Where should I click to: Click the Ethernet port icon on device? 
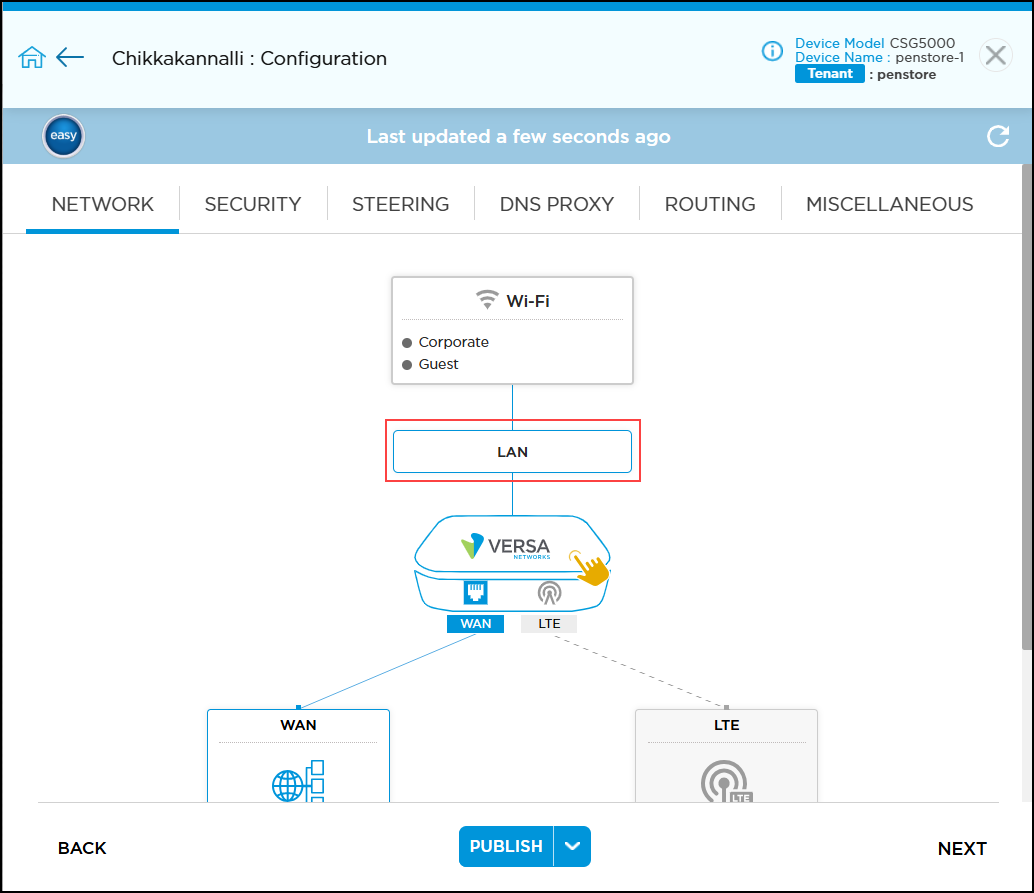click(x=475, y=592)
